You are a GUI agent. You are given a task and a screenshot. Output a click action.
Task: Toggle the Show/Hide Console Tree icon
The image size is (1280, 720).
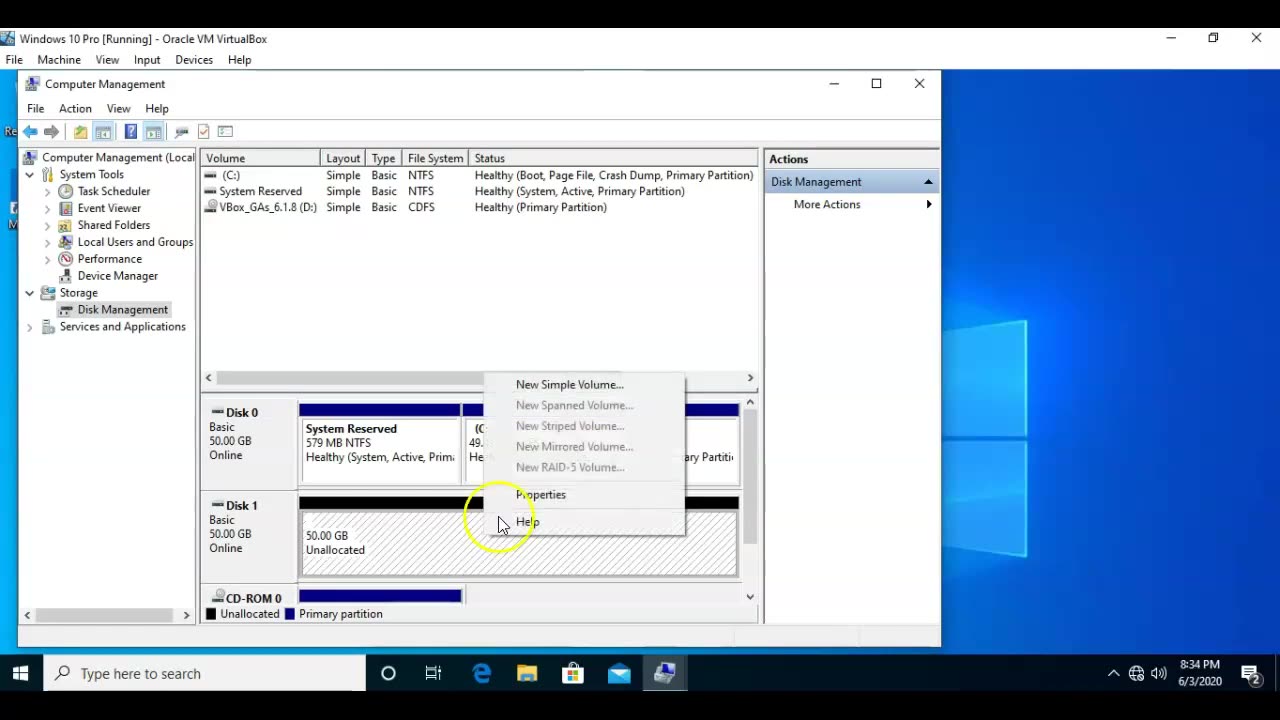tap(103, 132)
